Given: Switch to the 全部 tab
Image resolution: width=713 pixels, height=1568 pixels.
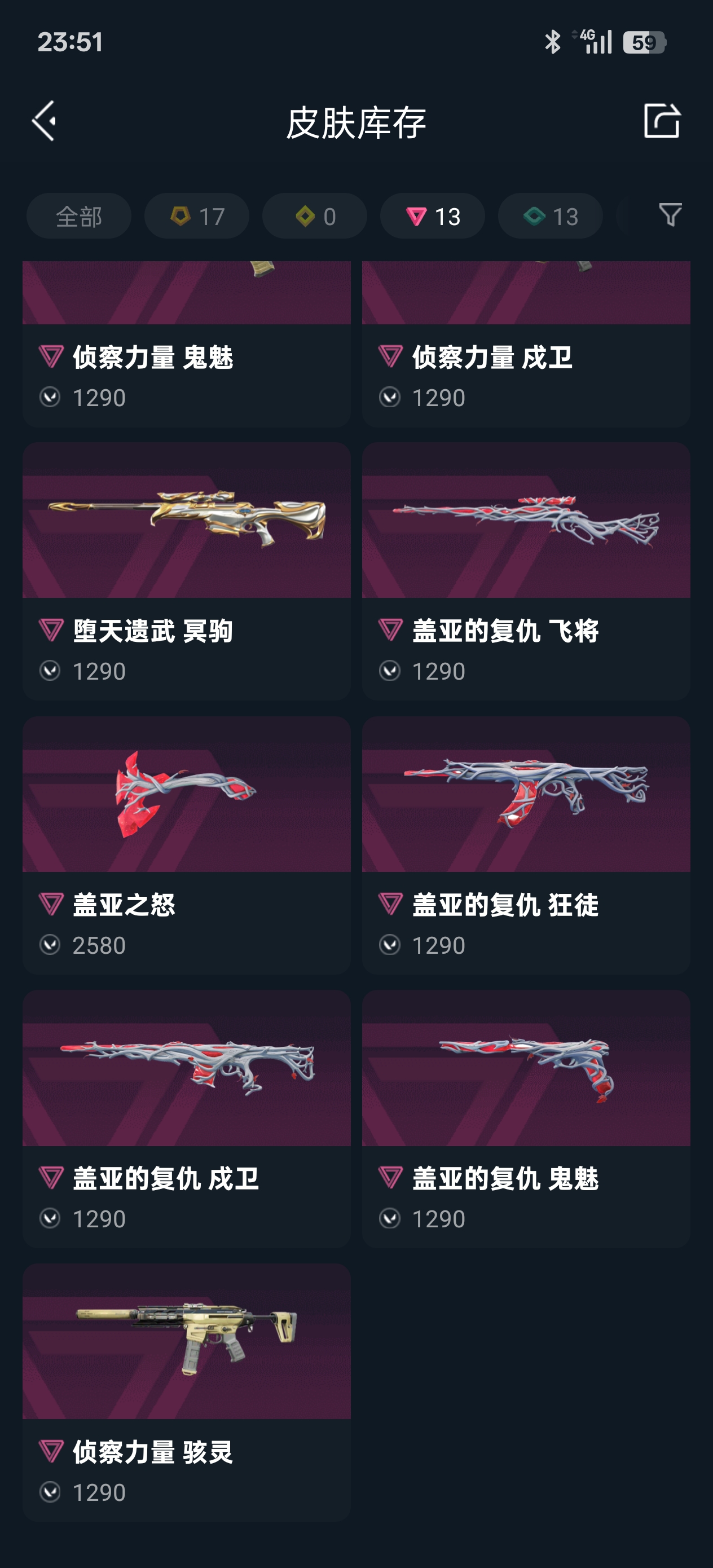Looking at the screenshot, I should coord(78,216).
